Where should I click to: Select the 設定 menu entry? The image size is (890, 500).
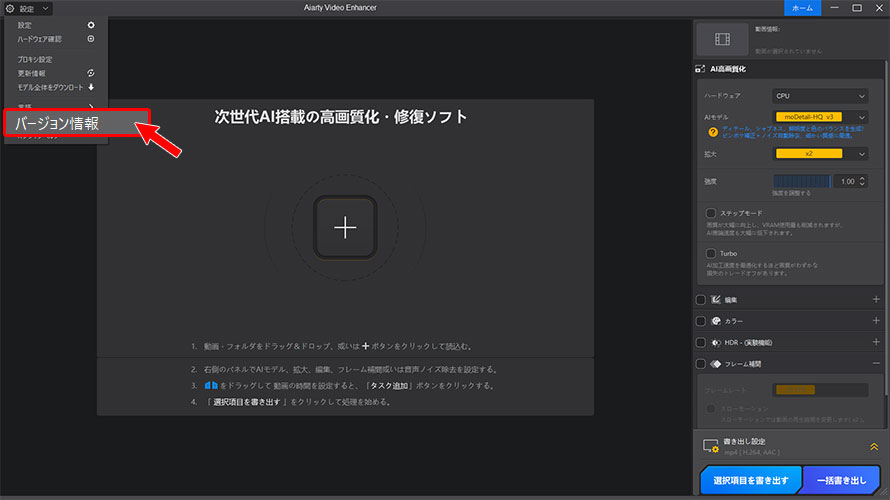[x=56, y=25]
